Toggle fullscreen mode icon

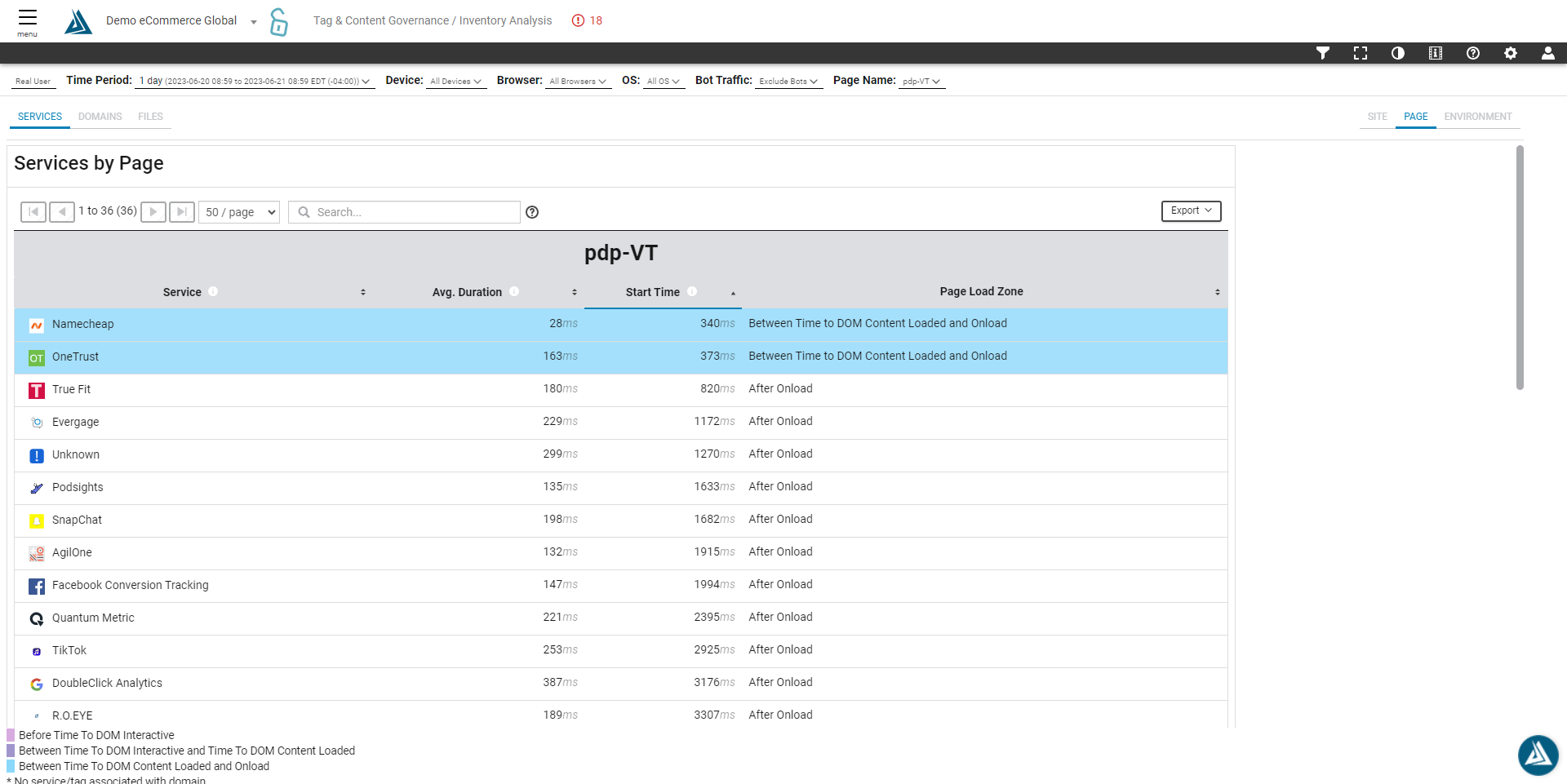click(x=1361, y=53)
